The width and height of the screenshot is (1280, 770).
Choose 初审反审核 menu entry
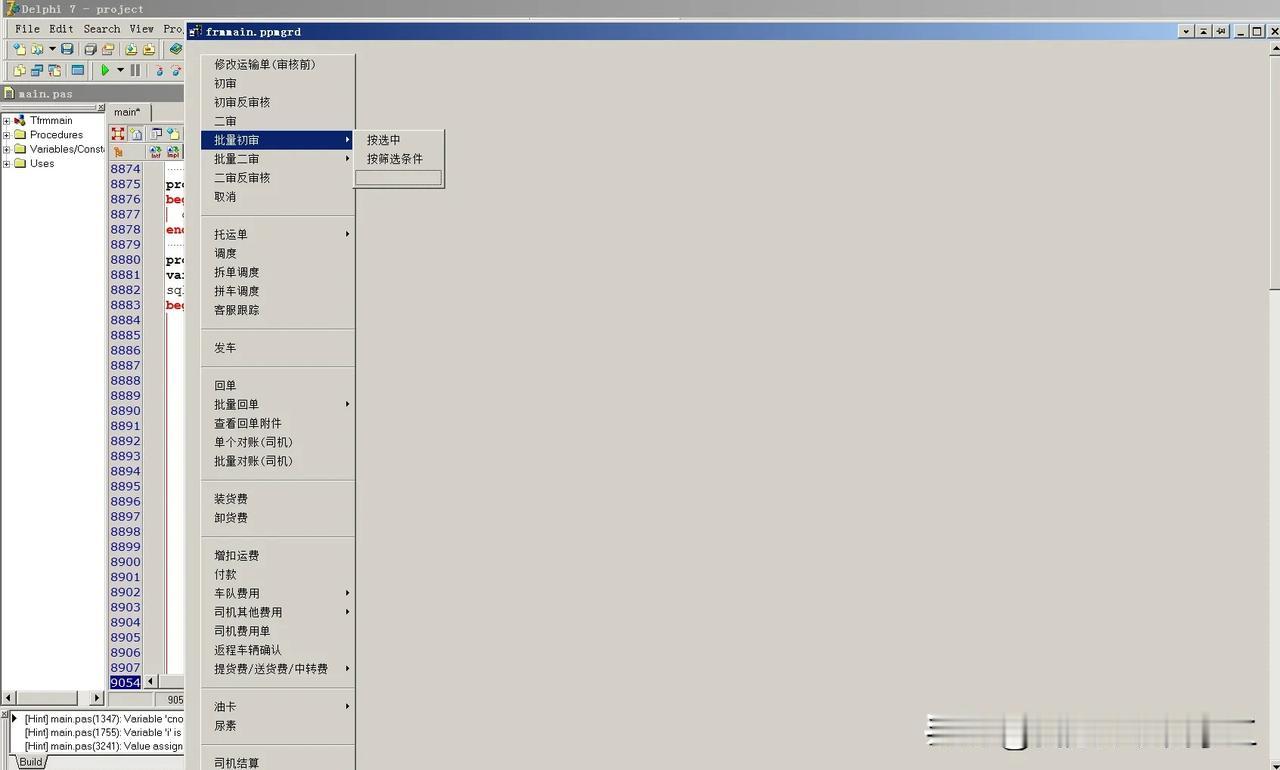click(278, 102)
